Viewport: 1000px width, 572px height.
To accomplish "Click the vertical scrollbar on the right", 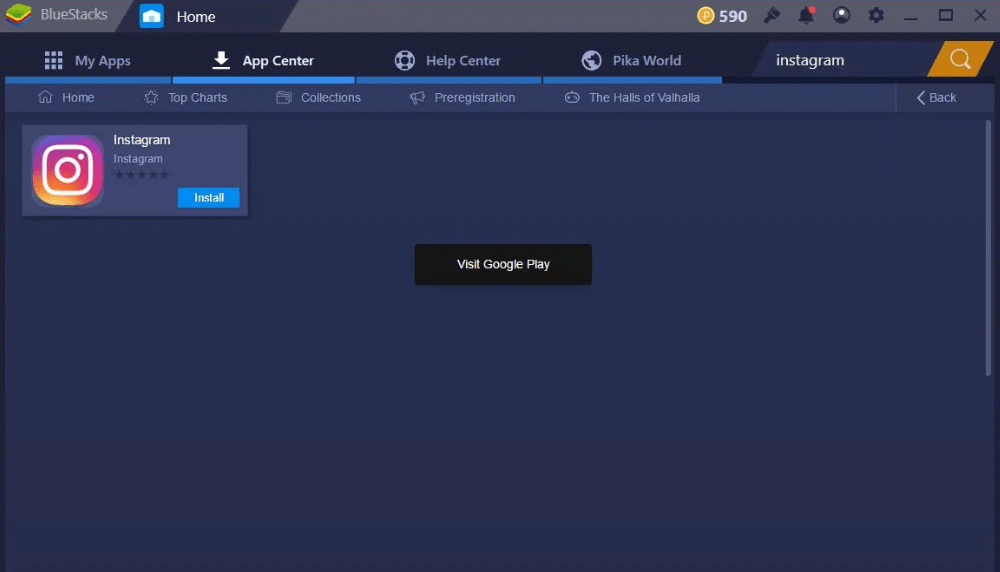I will 989,248.
